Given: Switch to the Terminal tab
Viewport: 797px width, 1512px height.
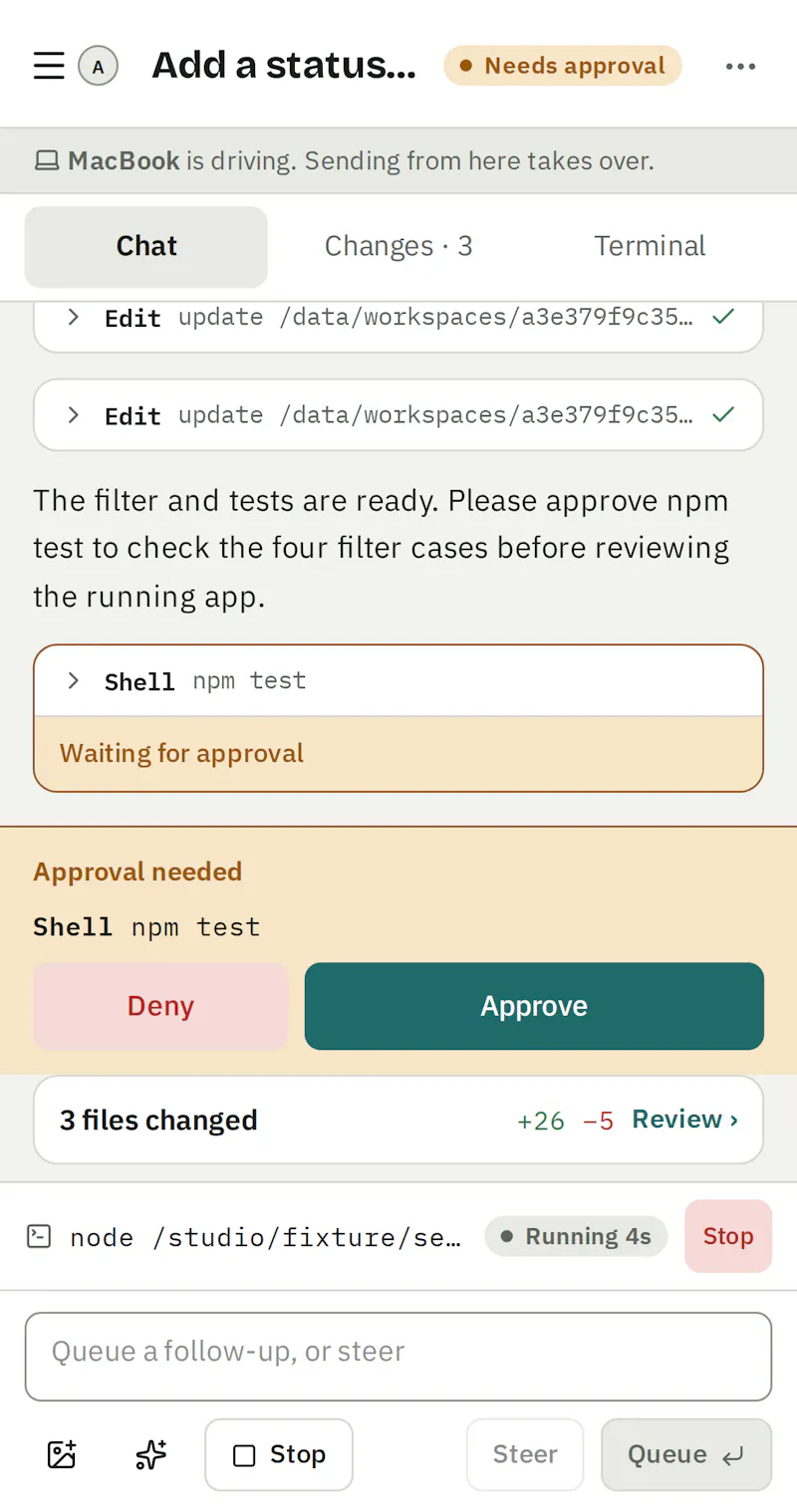Looking at the screenshot, I should (x=650, y=246).
